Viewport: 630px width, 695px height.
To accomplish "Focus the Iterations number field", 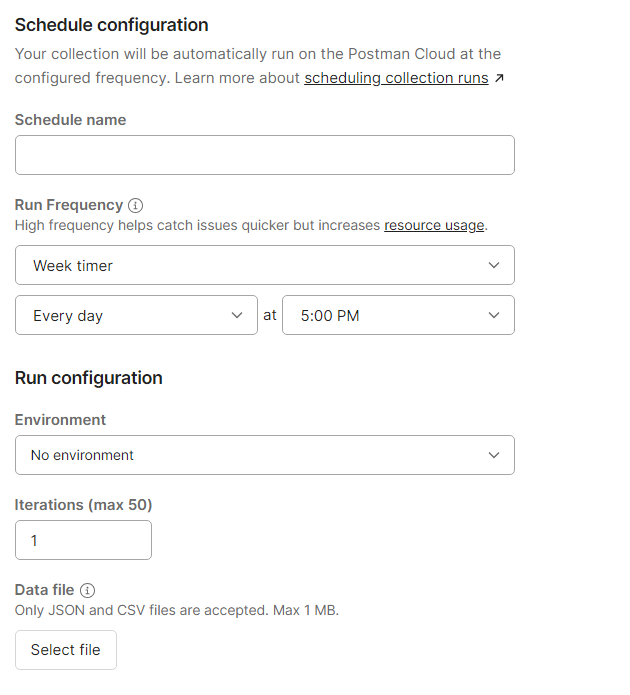I will pyautogui.click(x=83, y=540).
